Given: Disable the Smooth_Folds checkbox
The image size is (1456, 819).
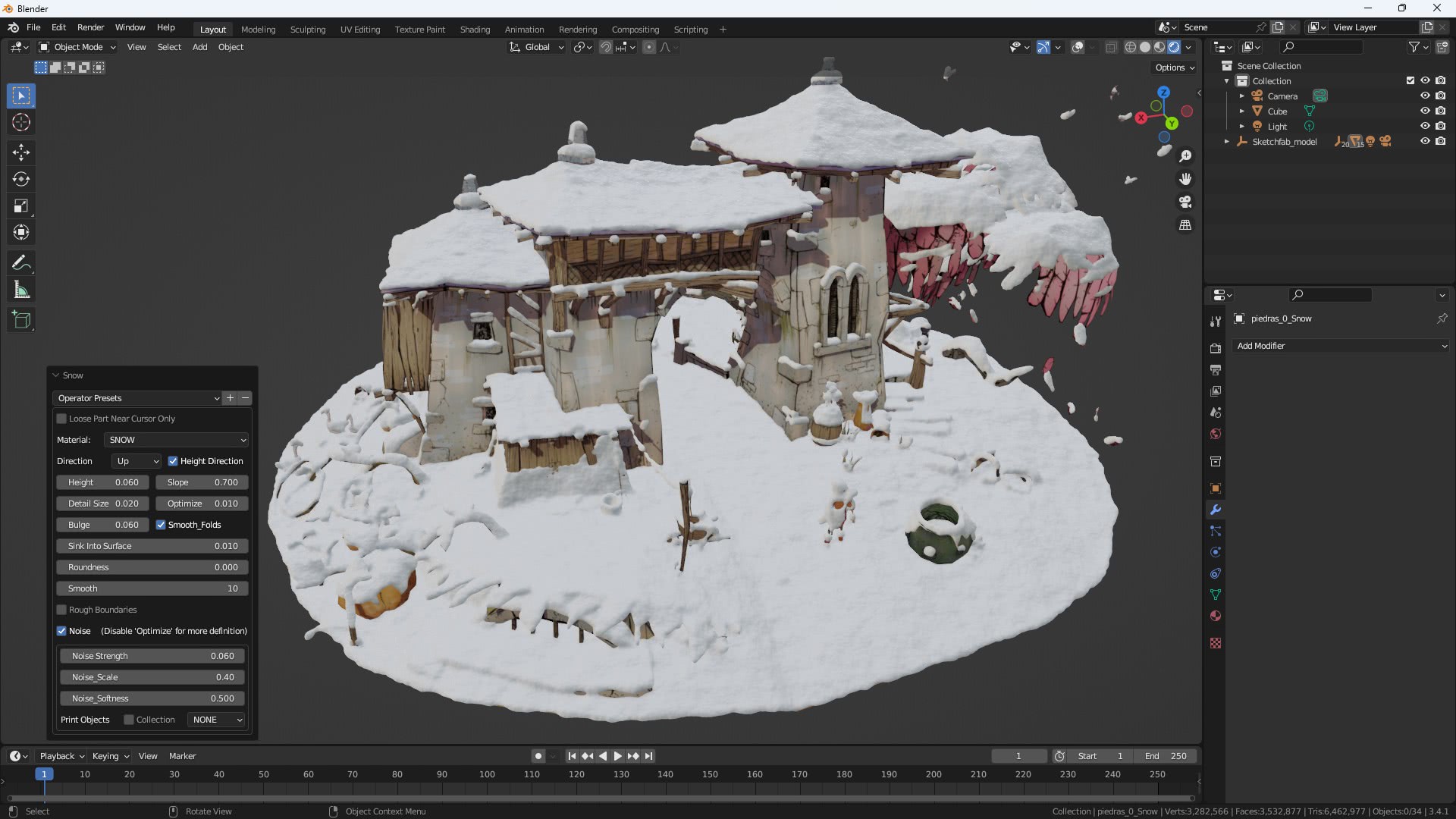Looking at the screenshot, I should click(x=161, y=525).
